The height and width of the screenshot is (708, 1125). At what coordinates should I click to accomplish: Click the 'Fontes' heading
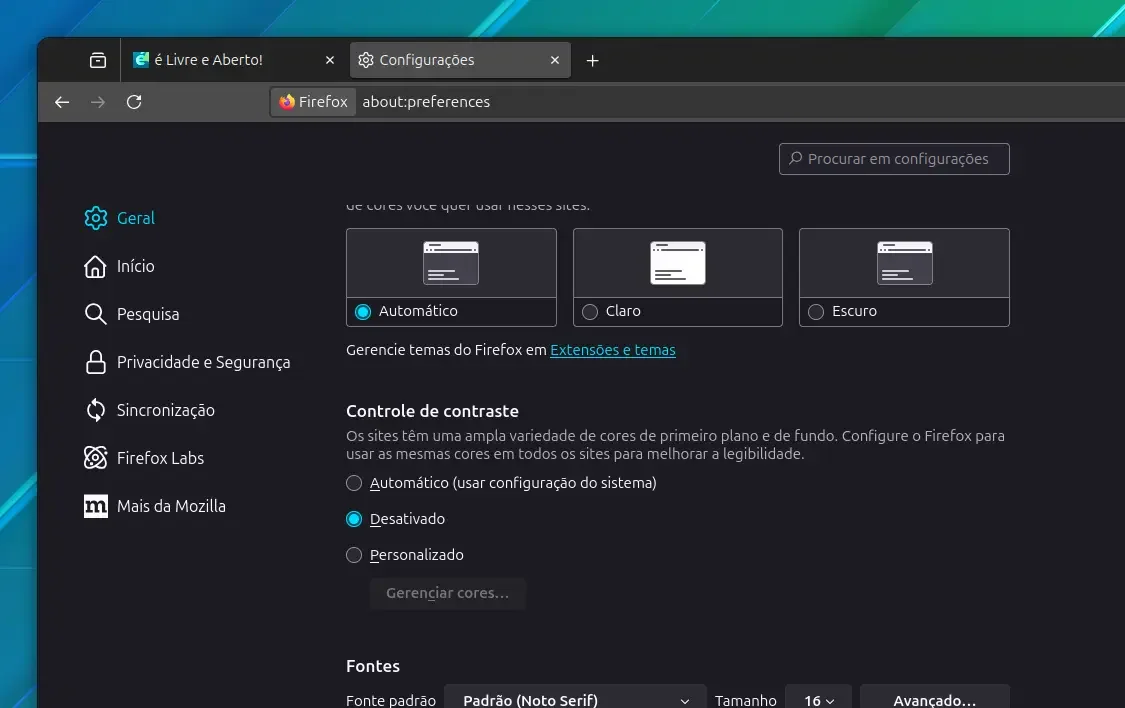point(372,666)
